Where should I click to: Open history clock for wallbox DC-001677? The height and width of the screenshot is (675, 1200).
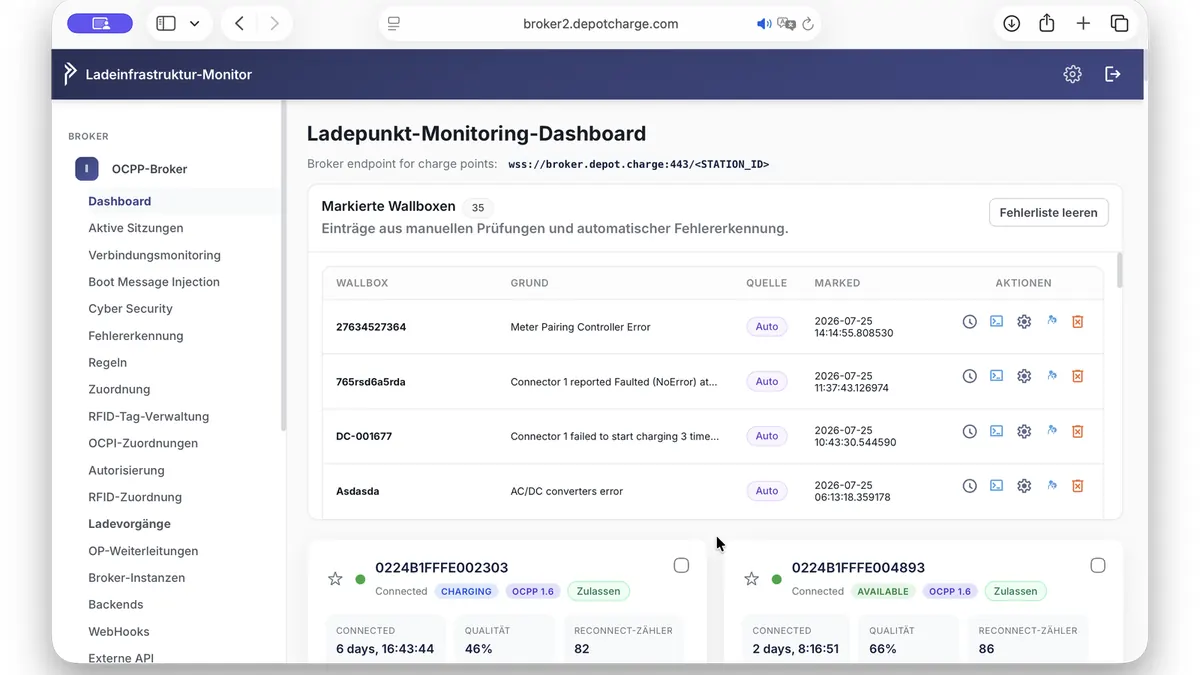[969, 431]
